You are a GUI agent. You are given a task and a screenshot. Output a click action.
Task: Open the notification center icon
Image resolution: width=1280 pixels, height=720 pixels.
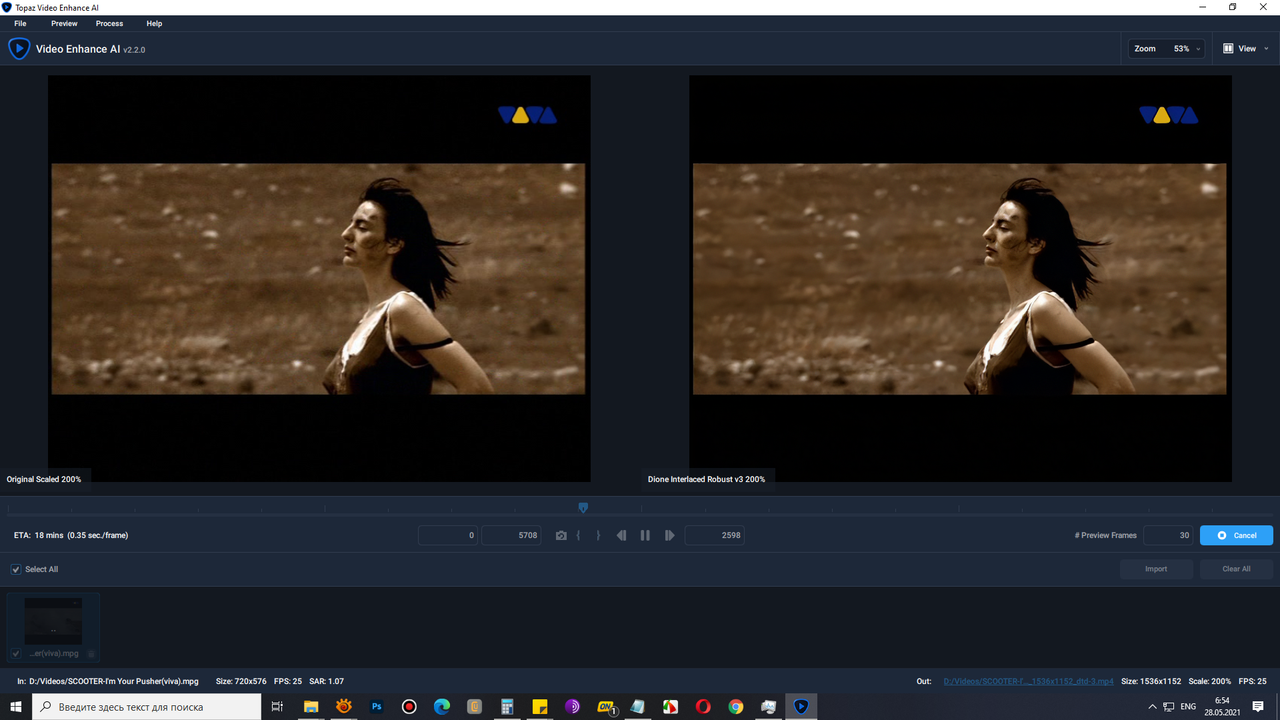pyautogui.click(x=1258, y=706)
